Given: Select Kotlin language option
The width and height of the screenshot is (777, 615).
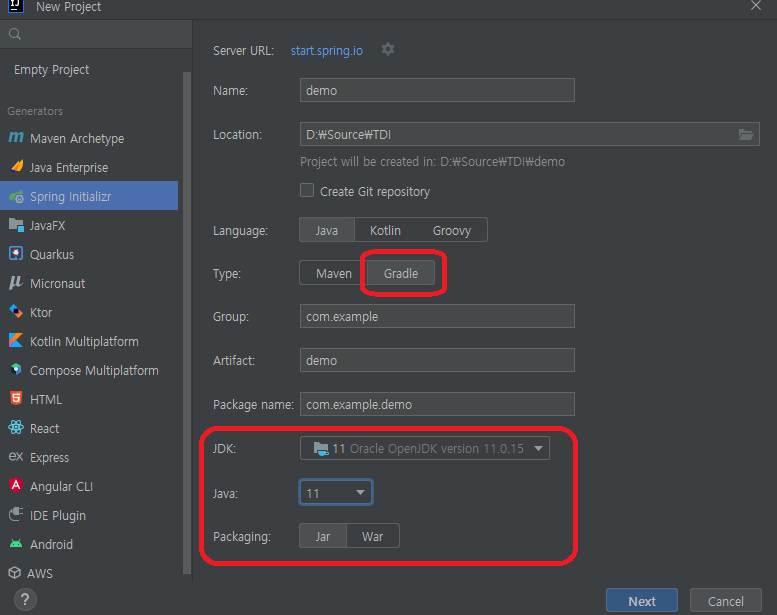Looking at the screenshot, I should 385,230.
